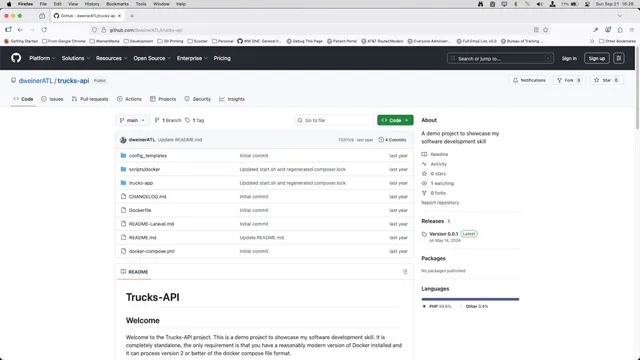Expand the Enterprise menu
Viewport: 640px width, 360px height.
pos(192,58)
